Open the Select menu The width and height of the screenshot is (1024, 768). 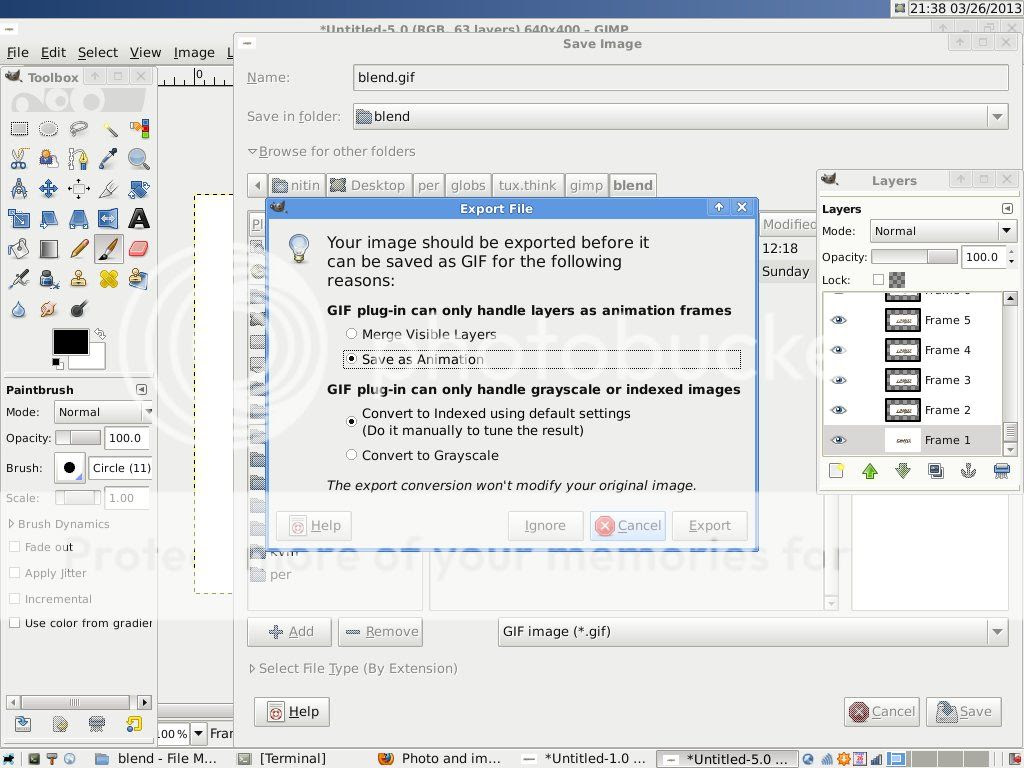(98, 52)
